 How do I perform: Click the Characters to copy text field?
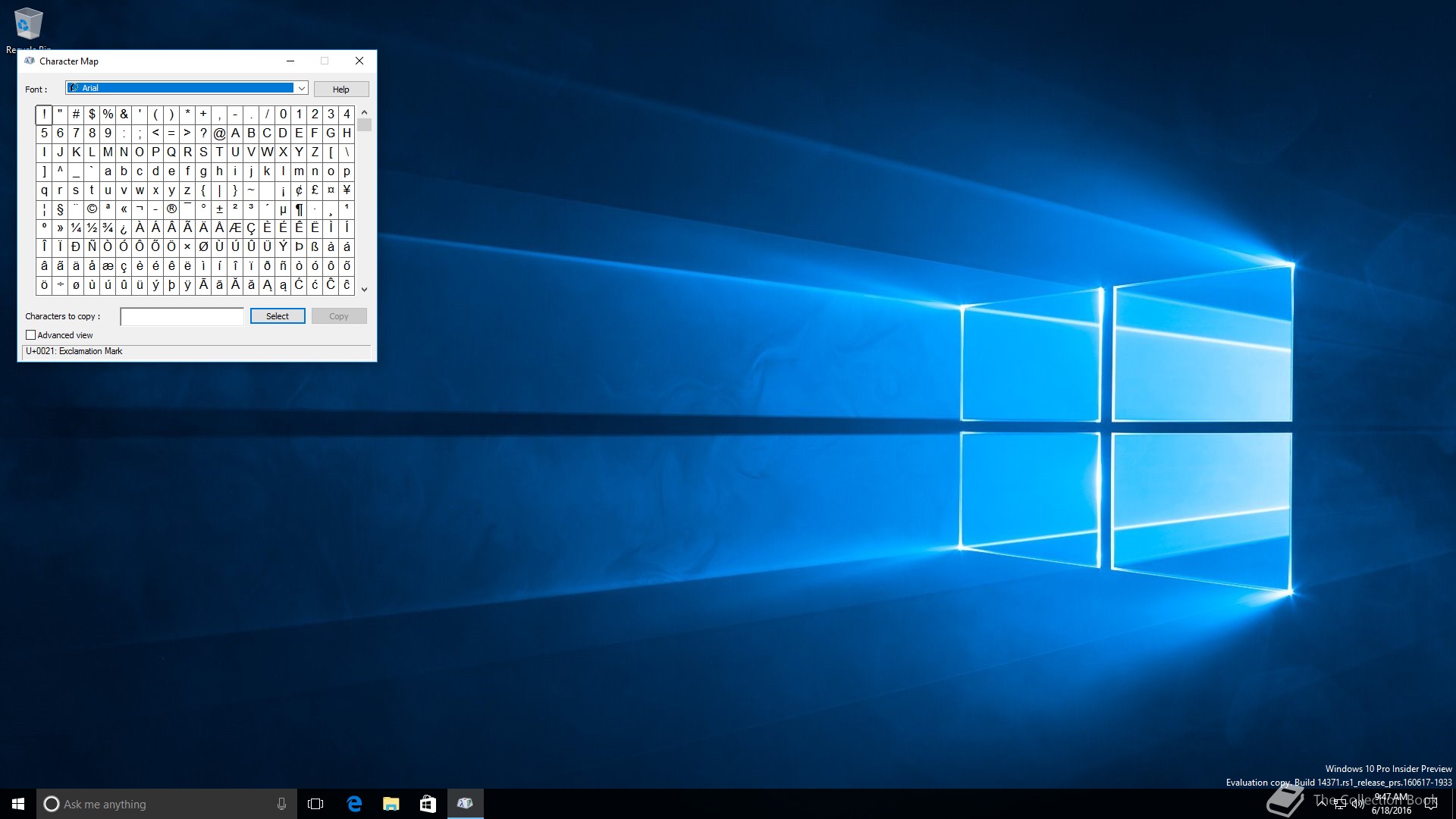click(182, 316)
